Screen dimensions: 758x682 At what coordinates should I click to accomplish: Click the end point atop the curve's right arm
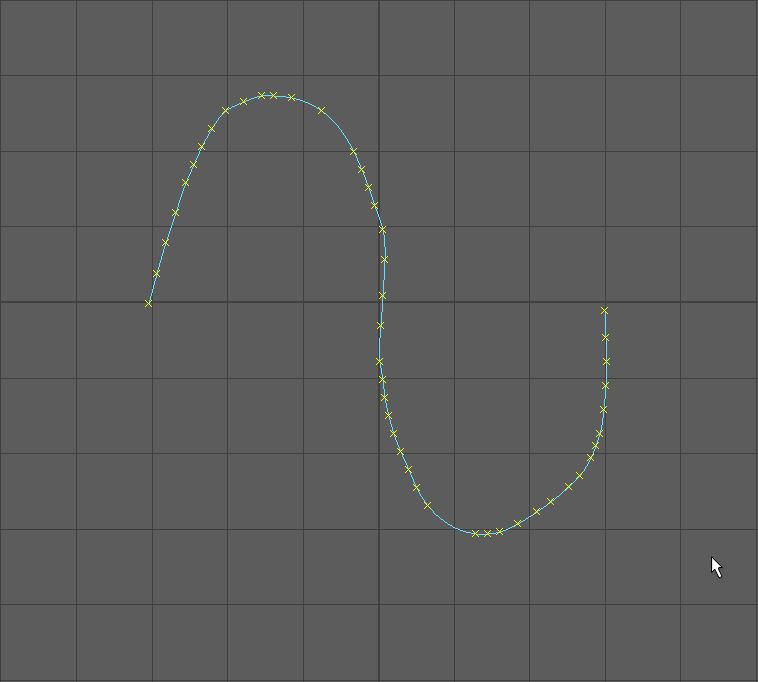[604, 311]
